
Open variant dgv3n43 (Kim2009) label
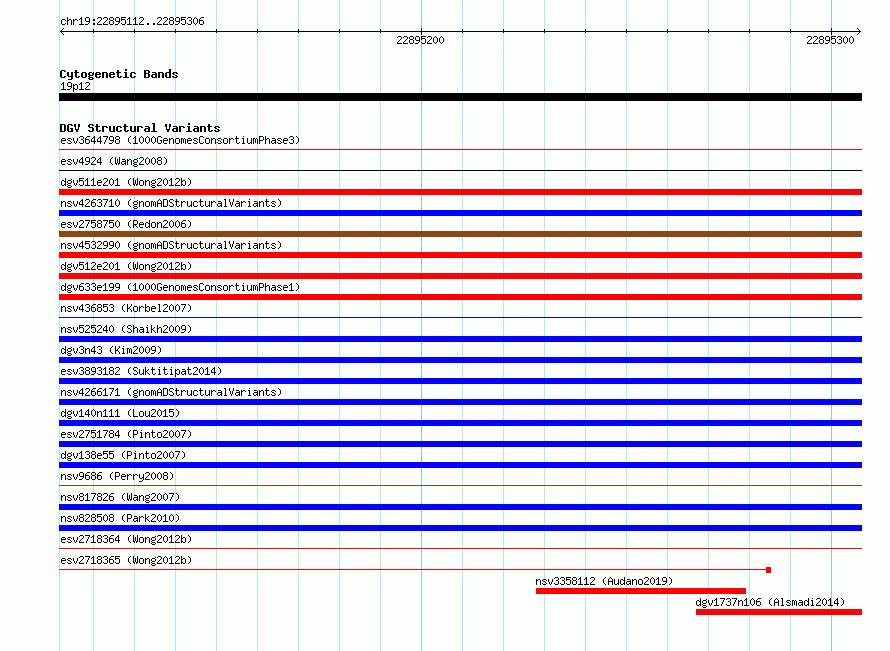tap(111, 350)
